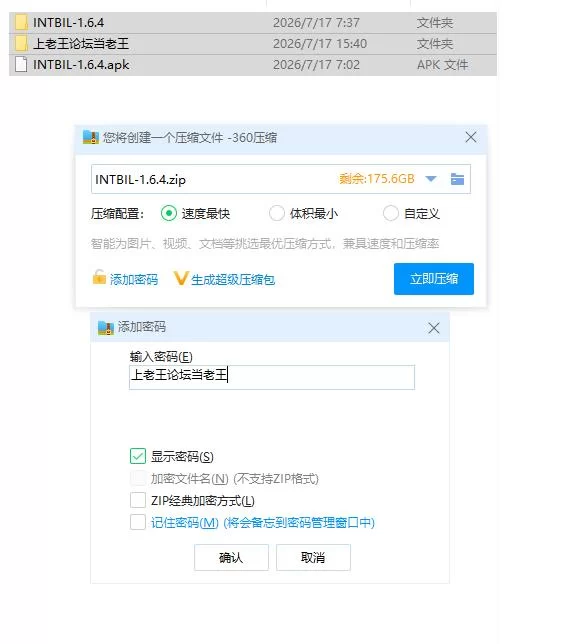The width and height of the screenshot is (561, 644).
Task: Click the V icon beside 生成超级压缩包
Action: pyautogui.click(x=181, y=278)
